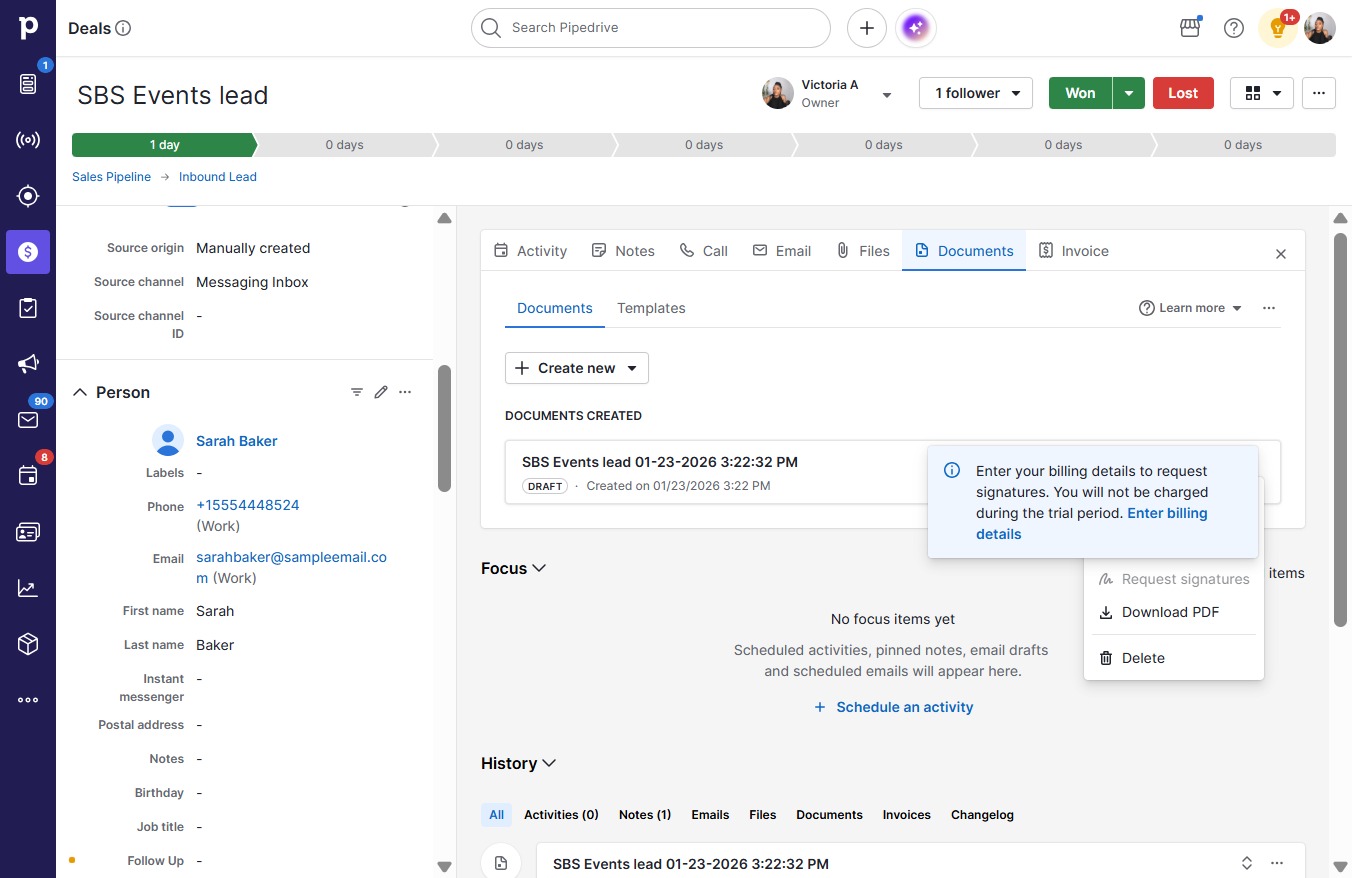
Task: Open the AI assistant sparkle icon
Action: pos(917,28)
